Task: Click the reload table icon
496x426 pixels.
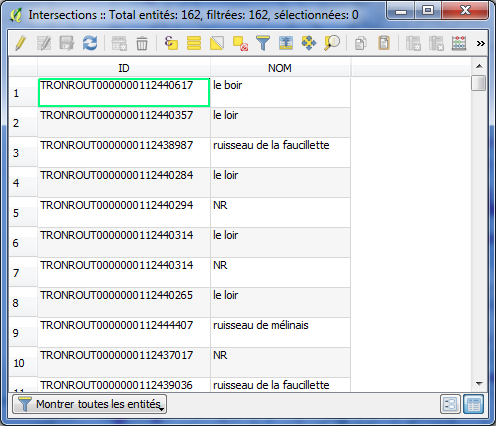Action: (x=90, y=43)
